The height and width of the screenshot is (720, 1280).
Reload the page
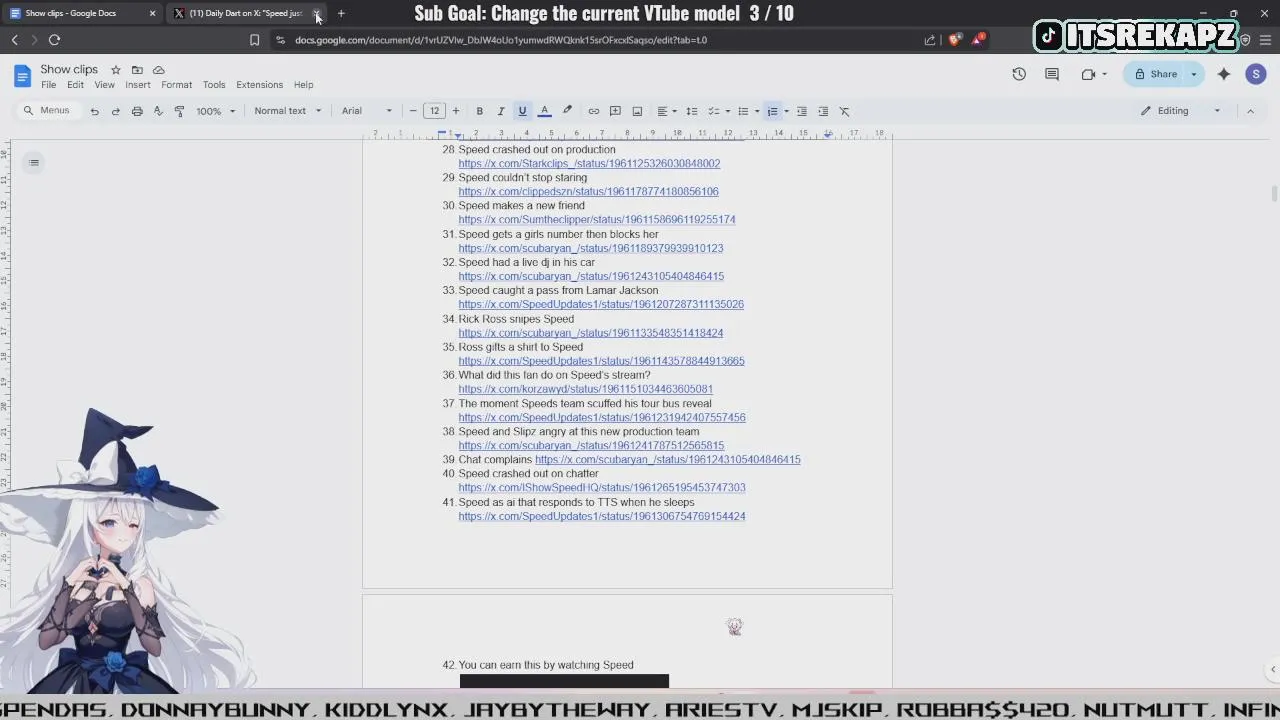tap(54, 40)
